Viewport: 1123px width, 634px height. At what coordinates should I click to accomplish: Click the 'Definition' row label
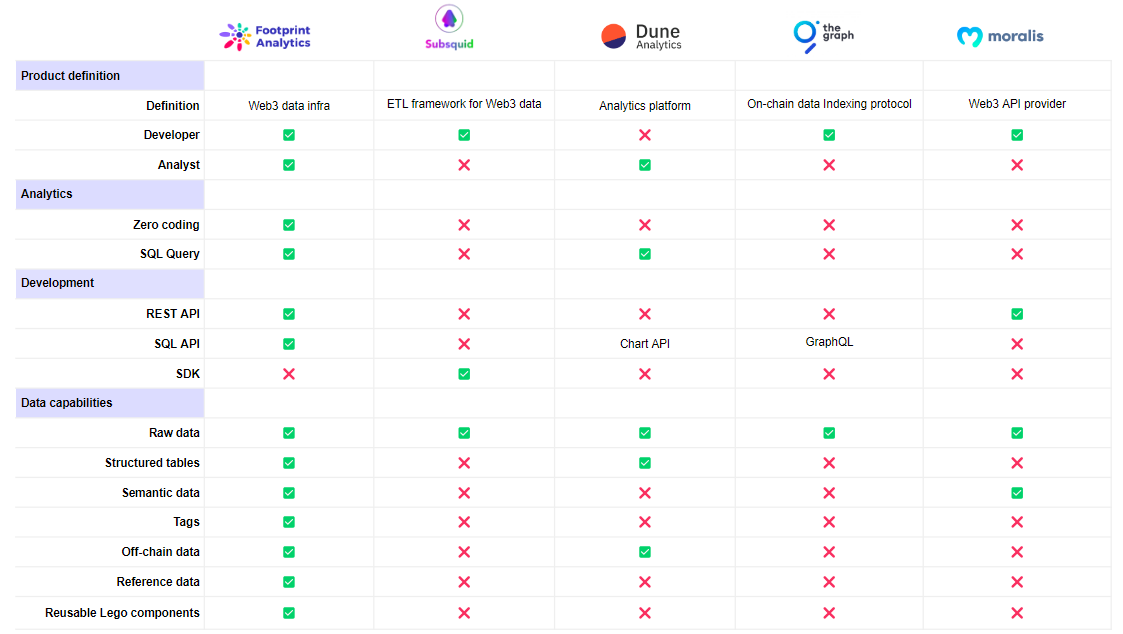point(173,105)
